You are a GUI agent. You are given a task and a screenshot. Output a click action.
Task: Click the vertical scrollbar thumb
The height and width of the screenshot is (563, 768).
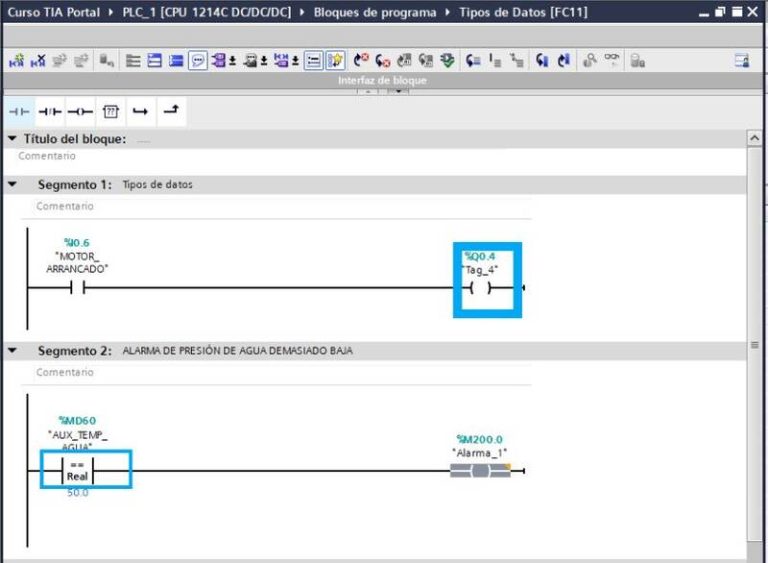coord(754,345)
